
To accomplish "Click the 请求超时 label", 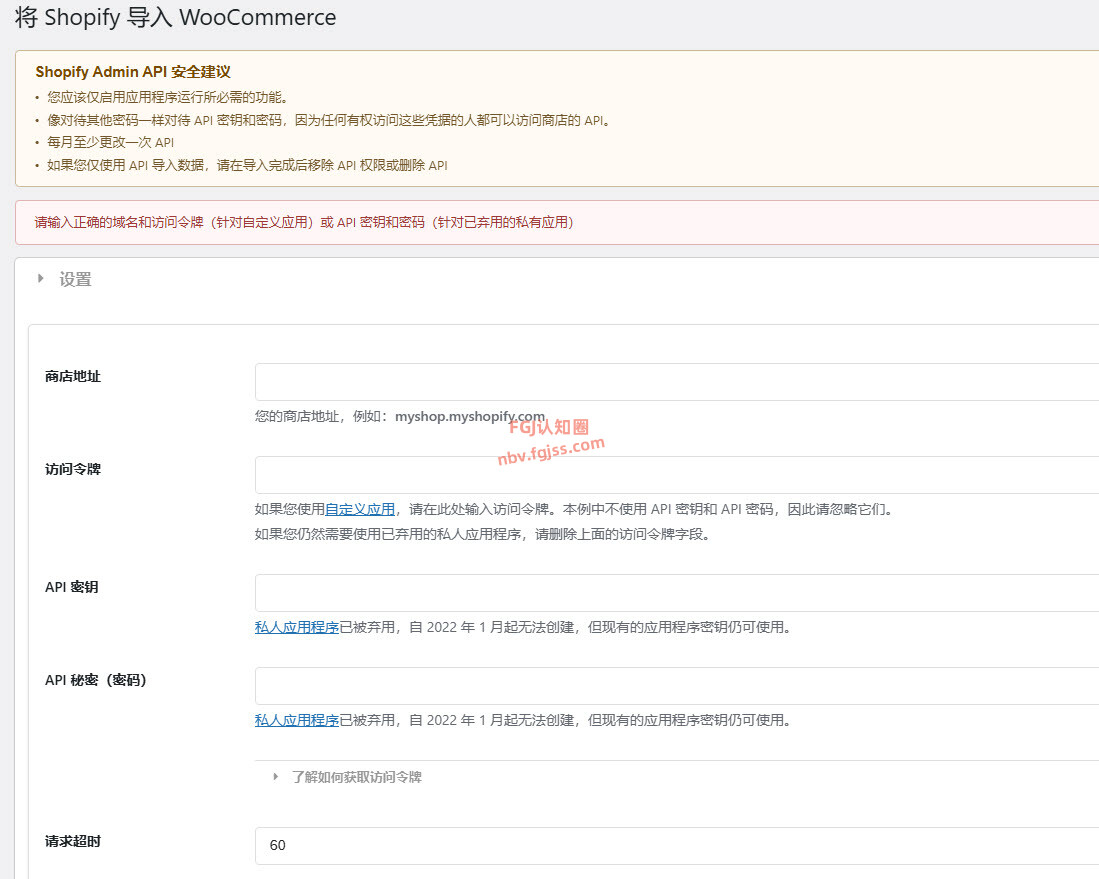I will (73, 841).
